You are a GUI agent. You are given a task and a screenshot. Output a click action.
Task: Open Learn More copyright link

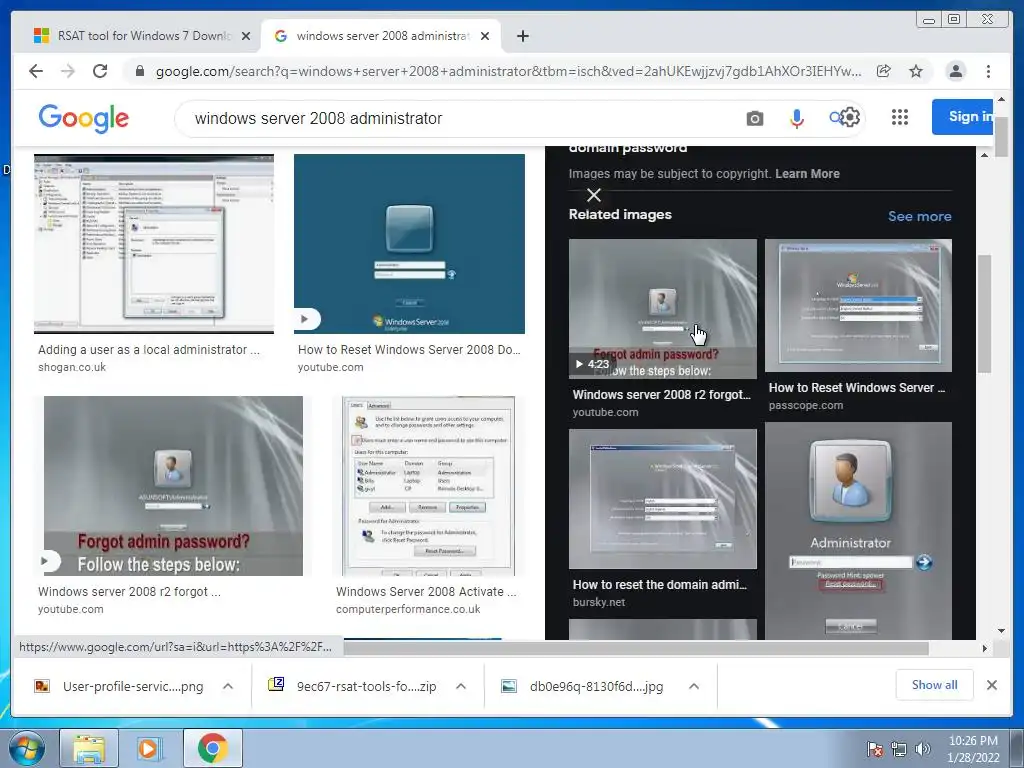tap(807, 174)
